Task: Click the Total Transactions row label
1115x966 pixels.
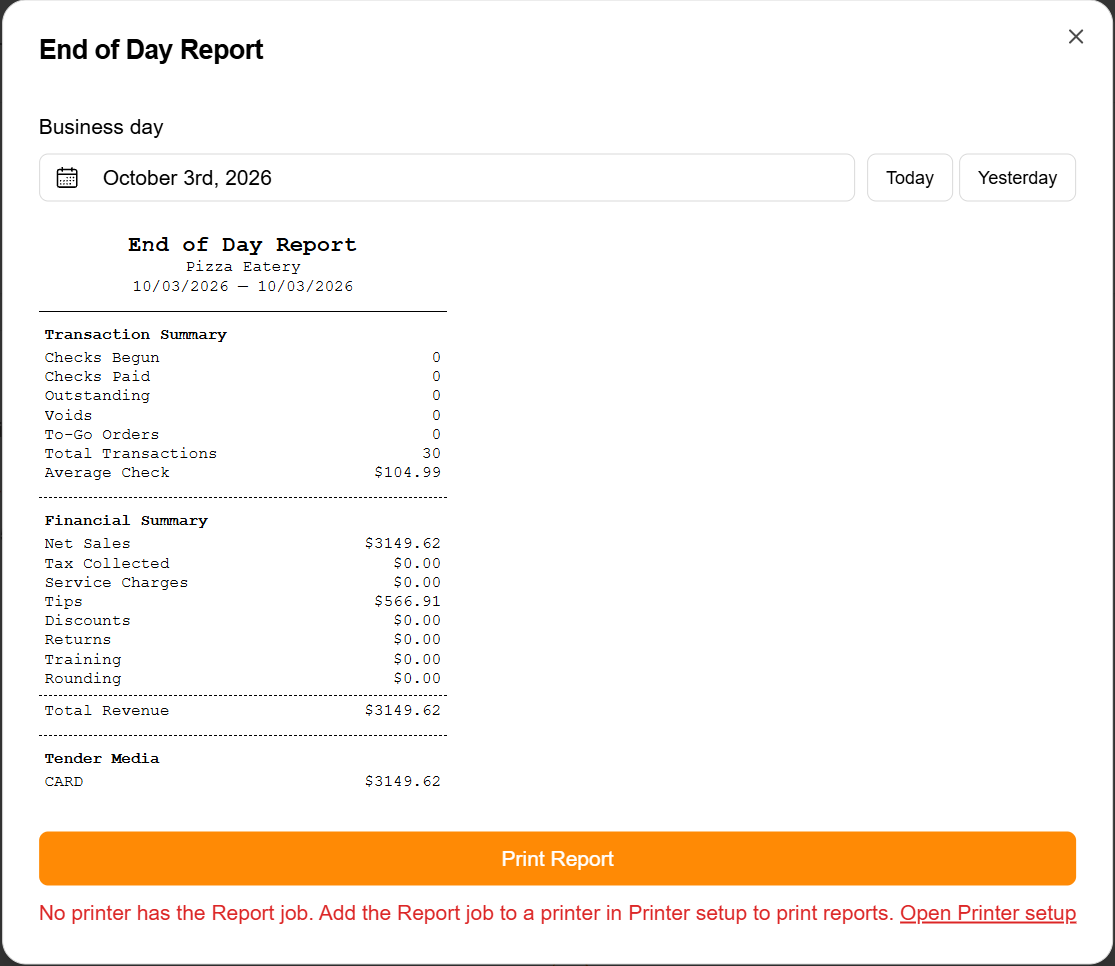Action: click(x=131, y=454)
